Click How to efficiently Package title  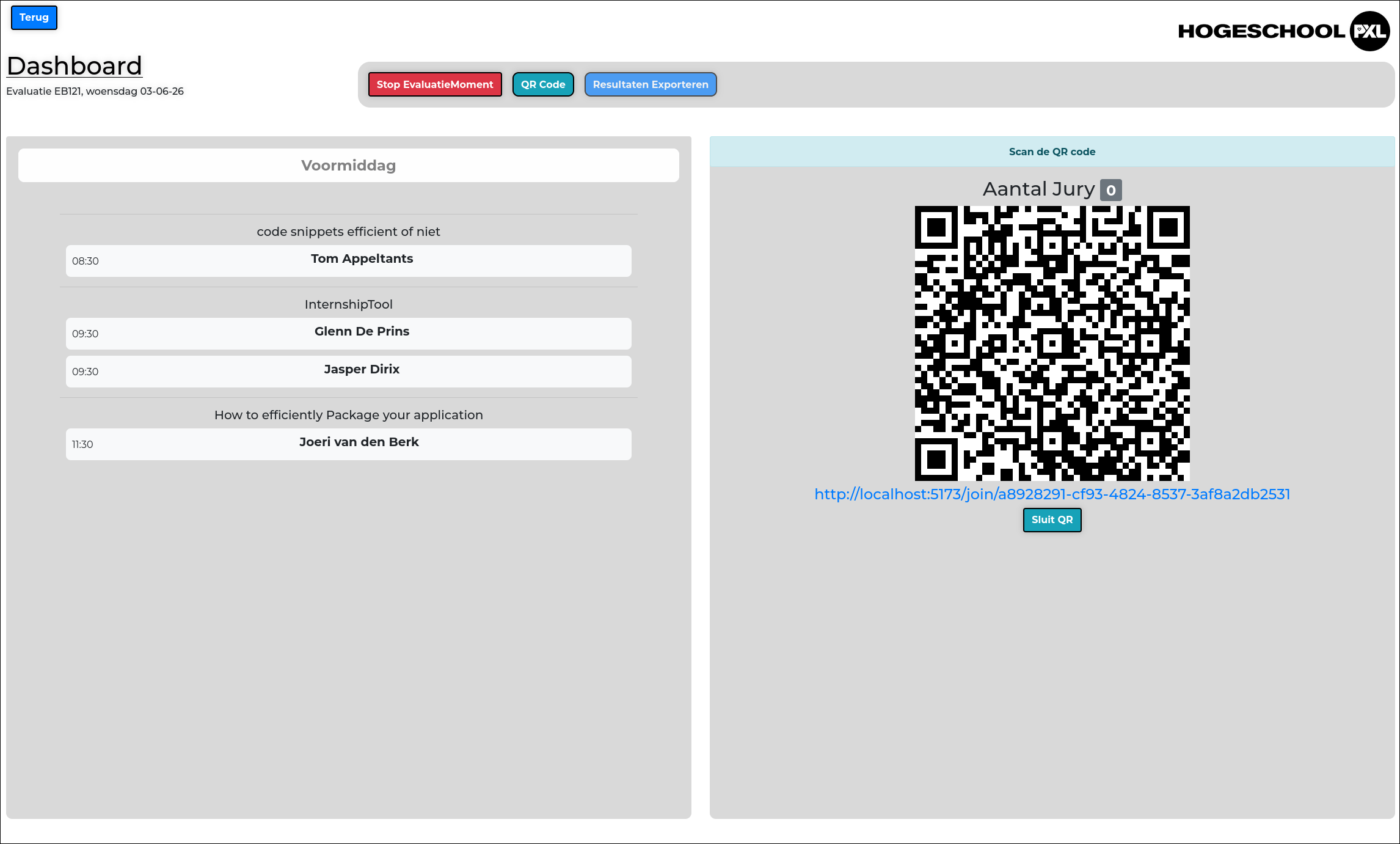pos(348,415)
